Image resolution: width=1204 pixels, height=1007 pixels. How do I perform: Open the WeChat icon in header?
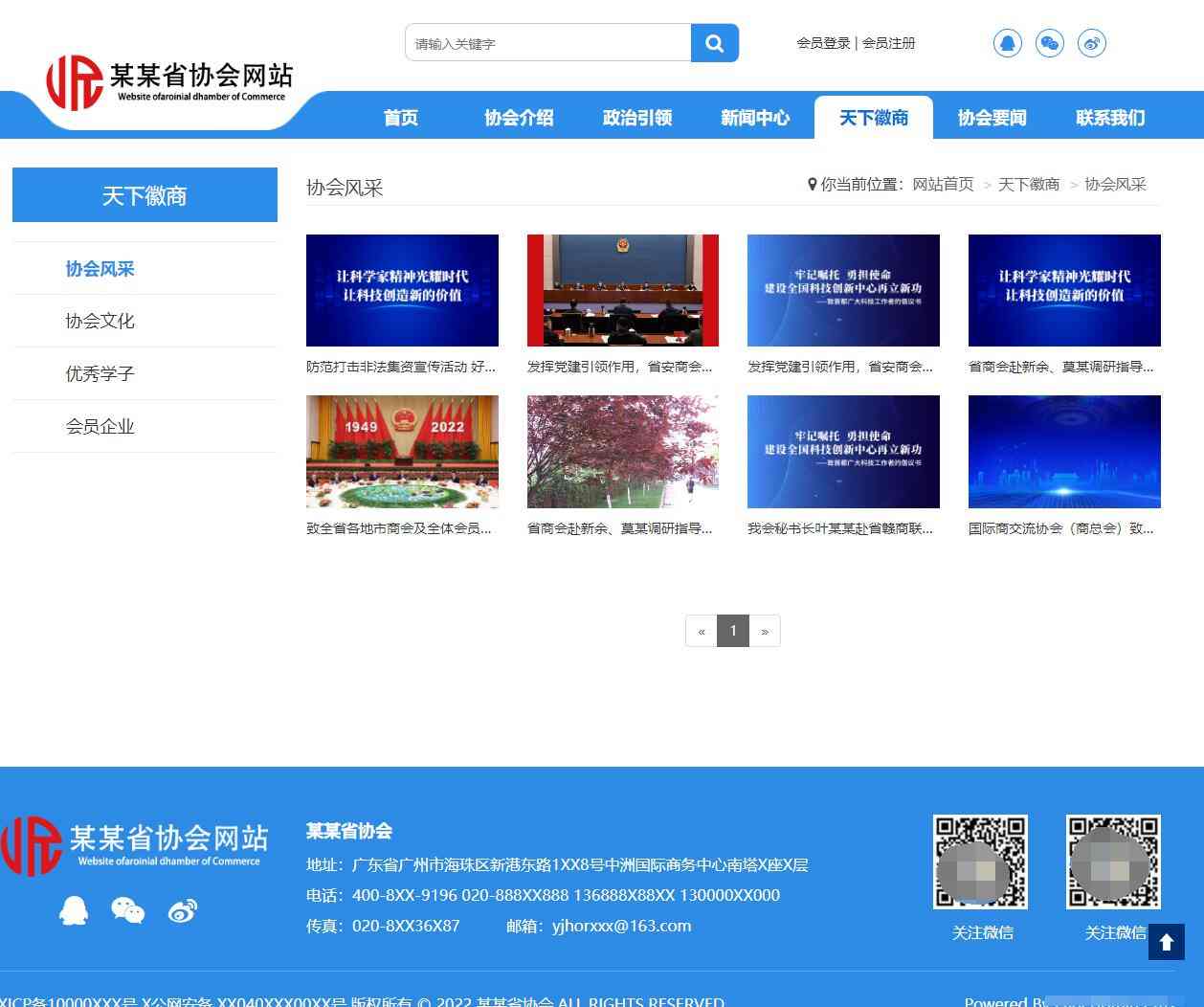pos(1049,43)
